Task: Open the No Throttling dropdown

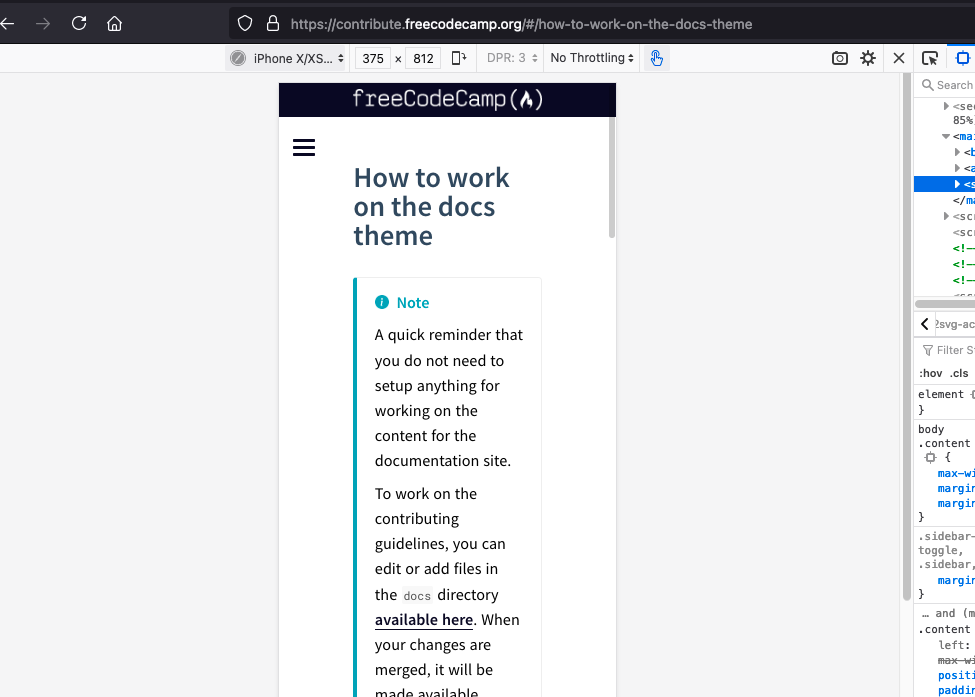Action: click(590, 58)
